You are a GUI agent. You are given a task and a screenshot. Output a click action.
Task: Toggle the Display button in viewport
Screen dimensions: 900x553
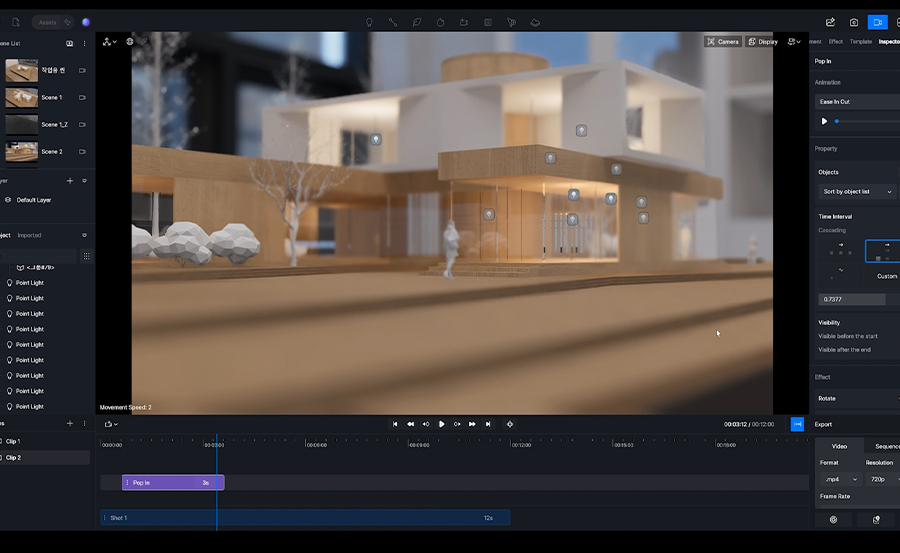point(762,42)
